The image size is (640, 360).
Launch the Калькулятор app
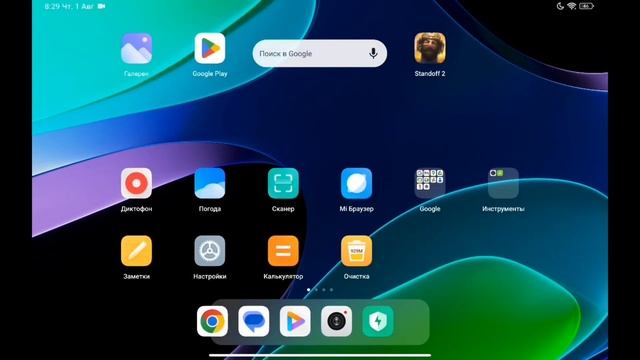pyautogui.click(x=283, y=251)
